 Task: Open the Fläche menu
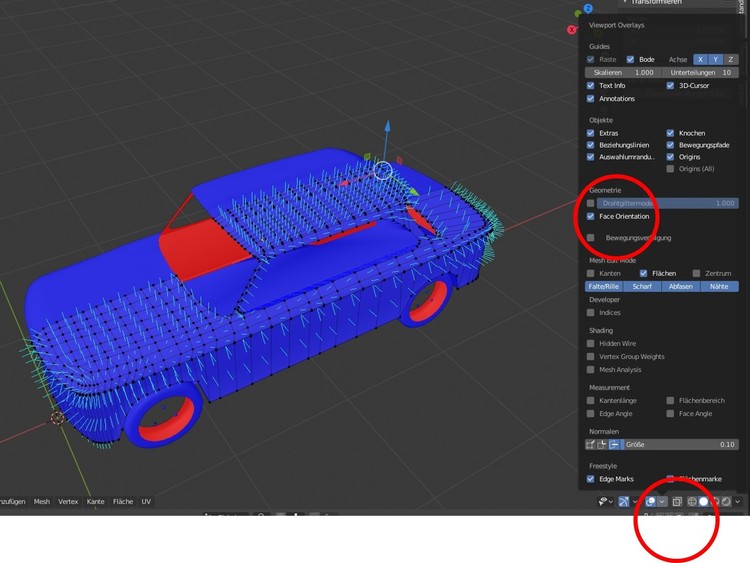click(x=123, y=501)
